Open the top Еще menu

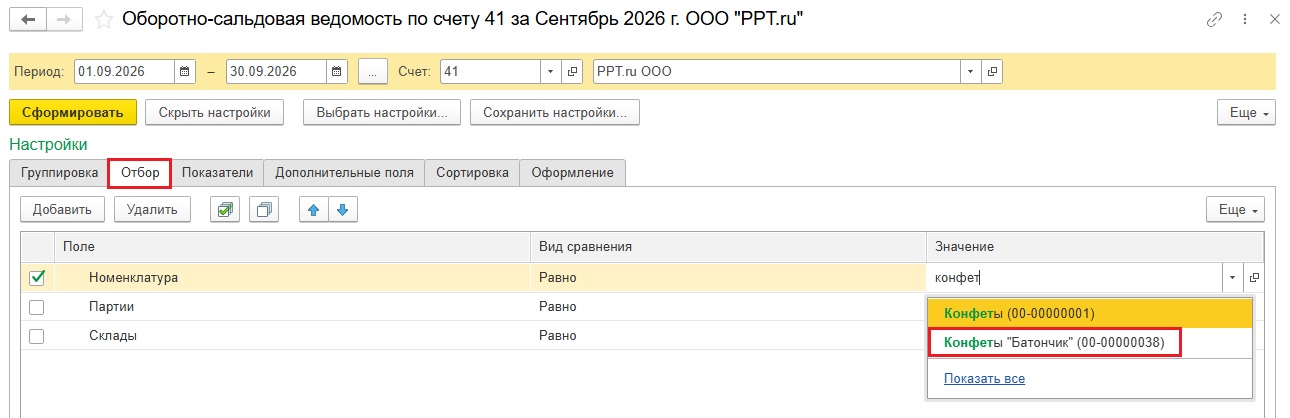[1247, 112]
